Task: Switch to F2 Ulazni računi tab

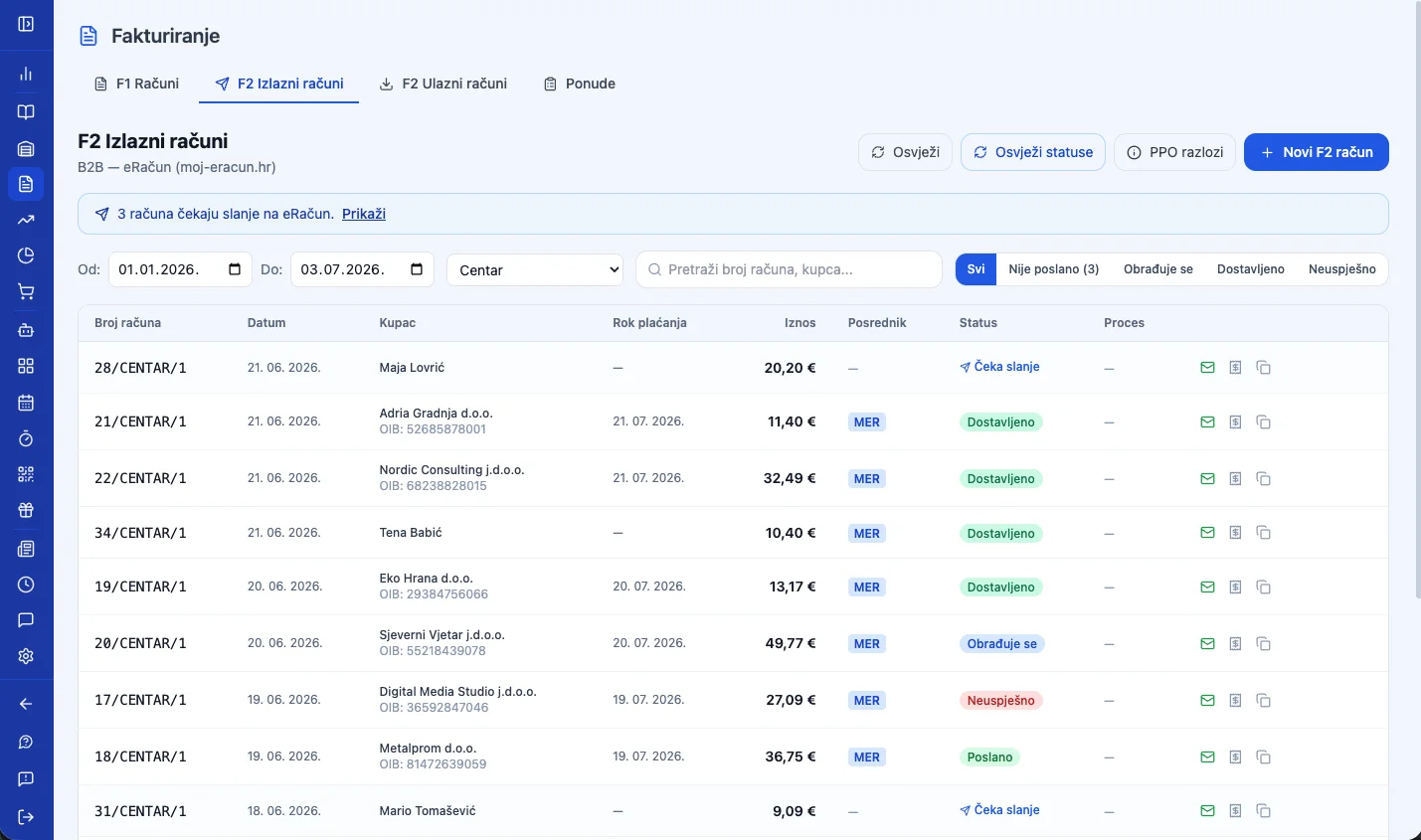Action: click(x=444, y=84)
